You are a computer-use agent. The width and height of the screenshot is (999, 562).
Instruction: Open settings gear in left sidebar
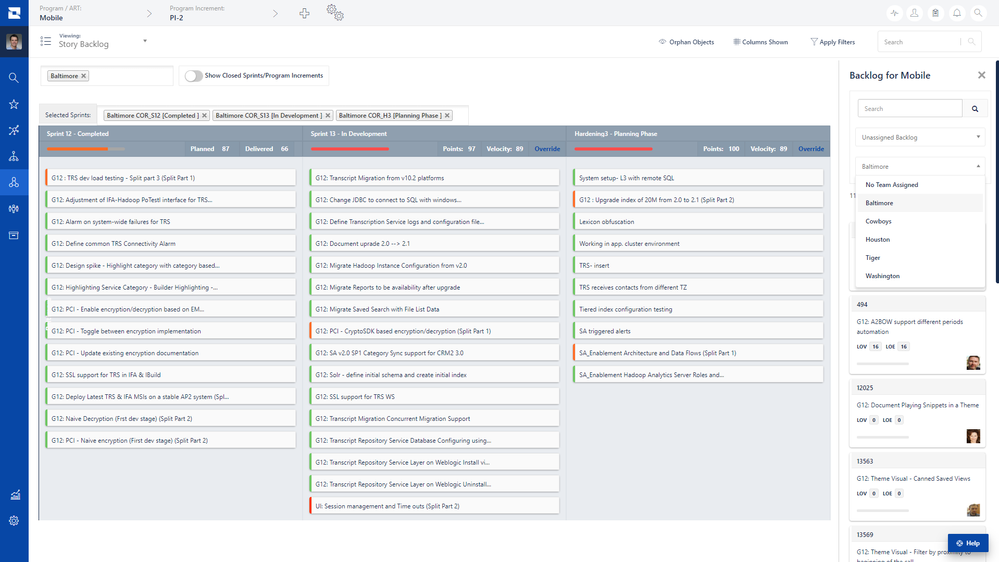pyautogui.click(x=14, y=521)
